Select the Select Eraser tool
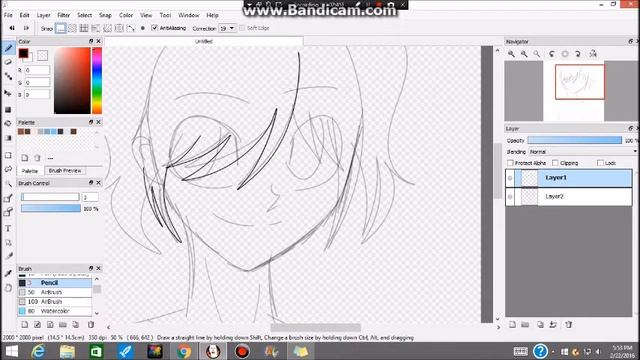640x360 pixels. pos(8,212)
